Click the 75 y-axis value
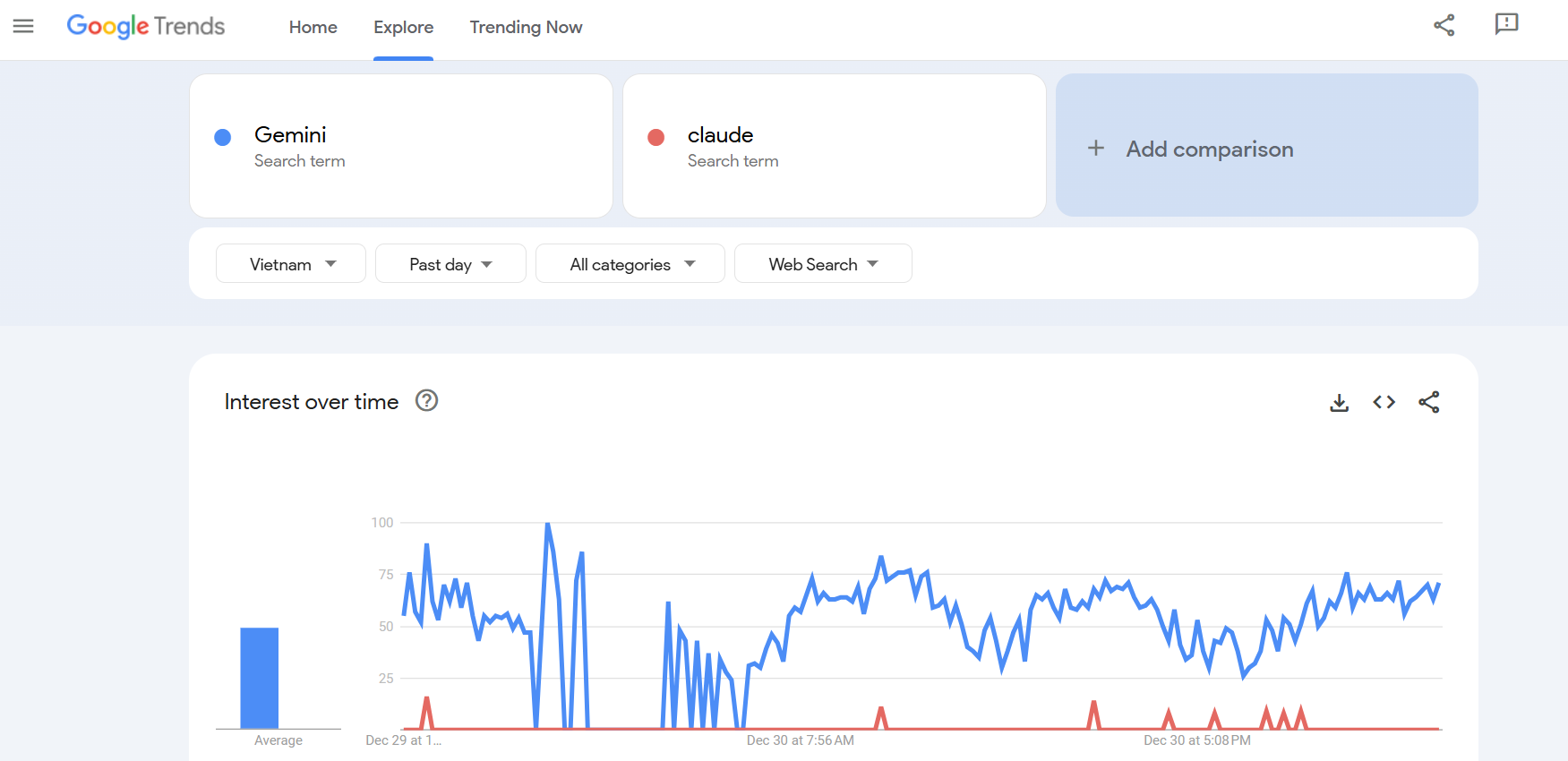1568x761 pixels. (x=386, y=575)
